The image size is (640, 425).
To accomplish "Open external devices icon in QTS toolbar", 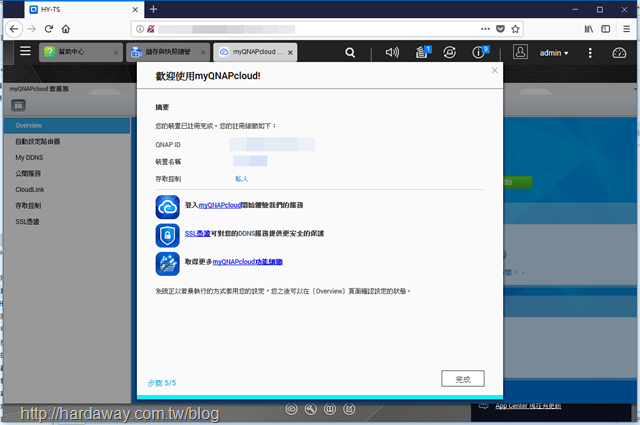I will point(449,52).
